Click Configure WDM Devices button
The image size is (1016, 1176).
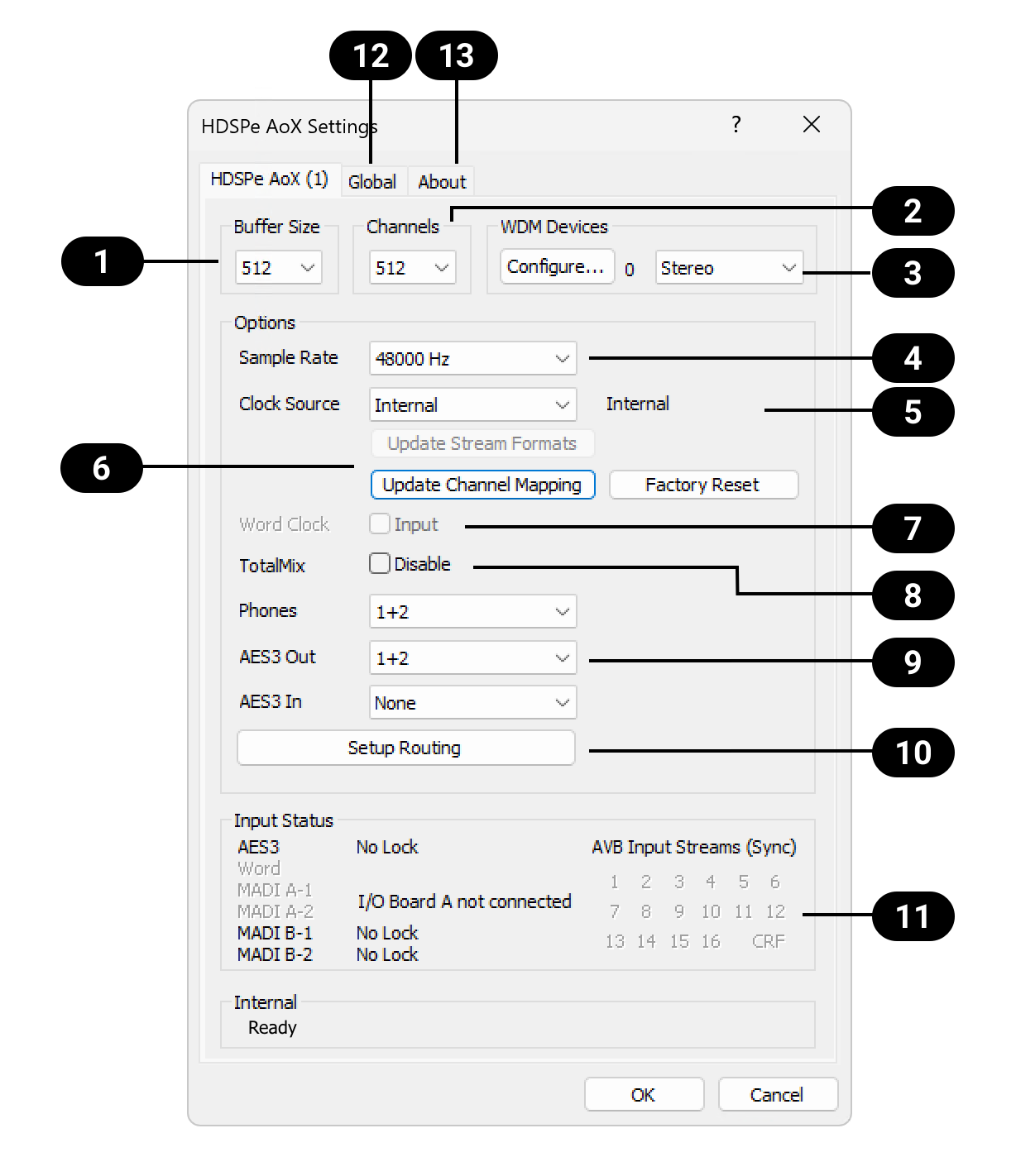557,267
